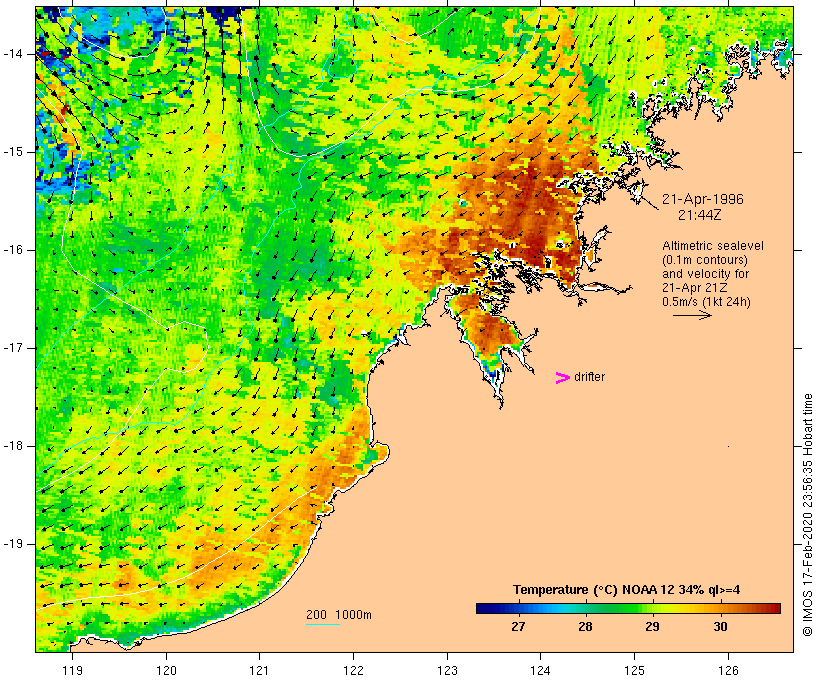This screenshot has width=820, height=680.
Task: Click colorbar tick label '29'
Action: tap(652, 627)
